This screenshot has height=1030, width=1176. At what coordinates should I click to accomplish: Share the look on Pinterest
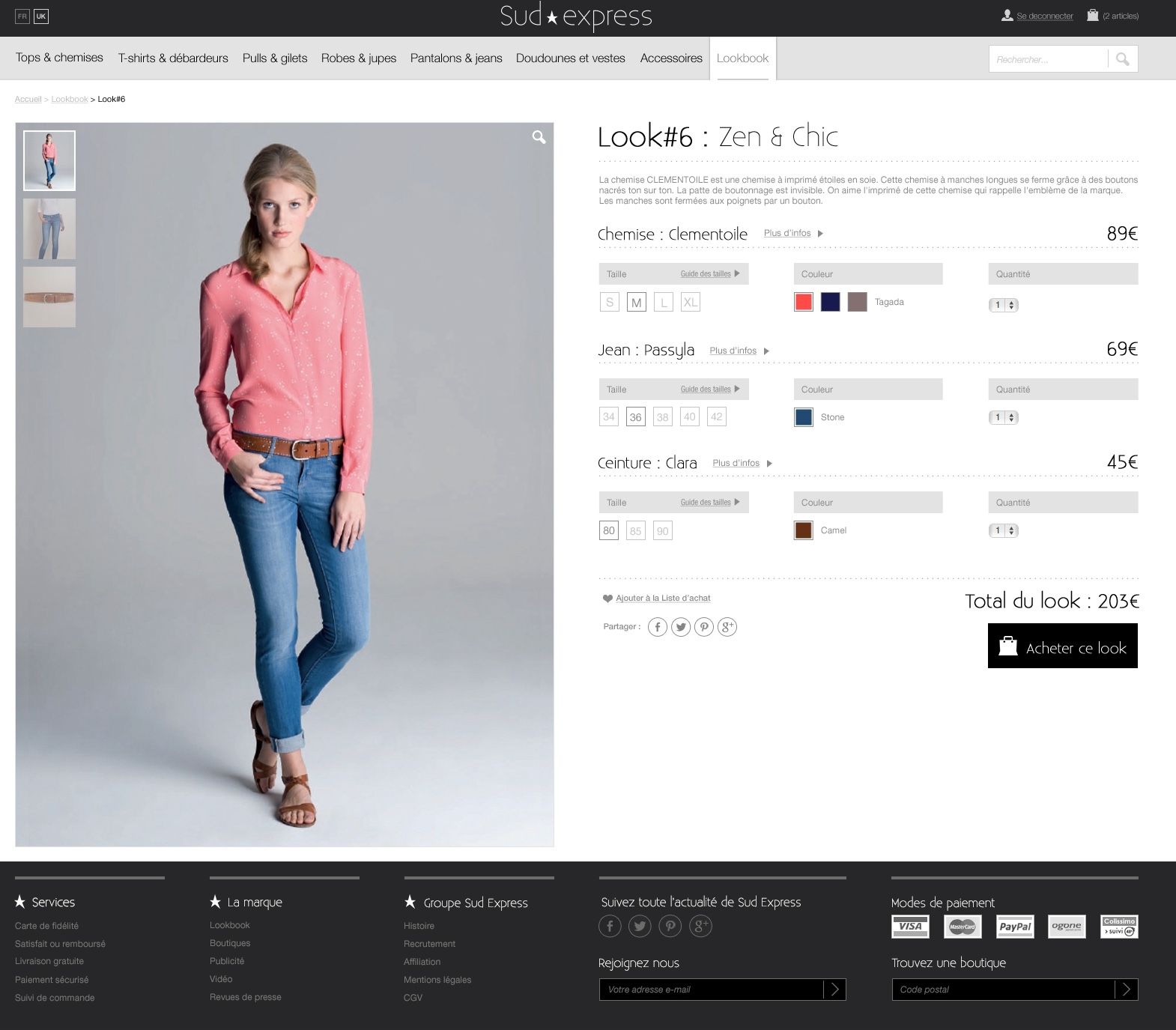pyautogui.click(x=703, y=627)
